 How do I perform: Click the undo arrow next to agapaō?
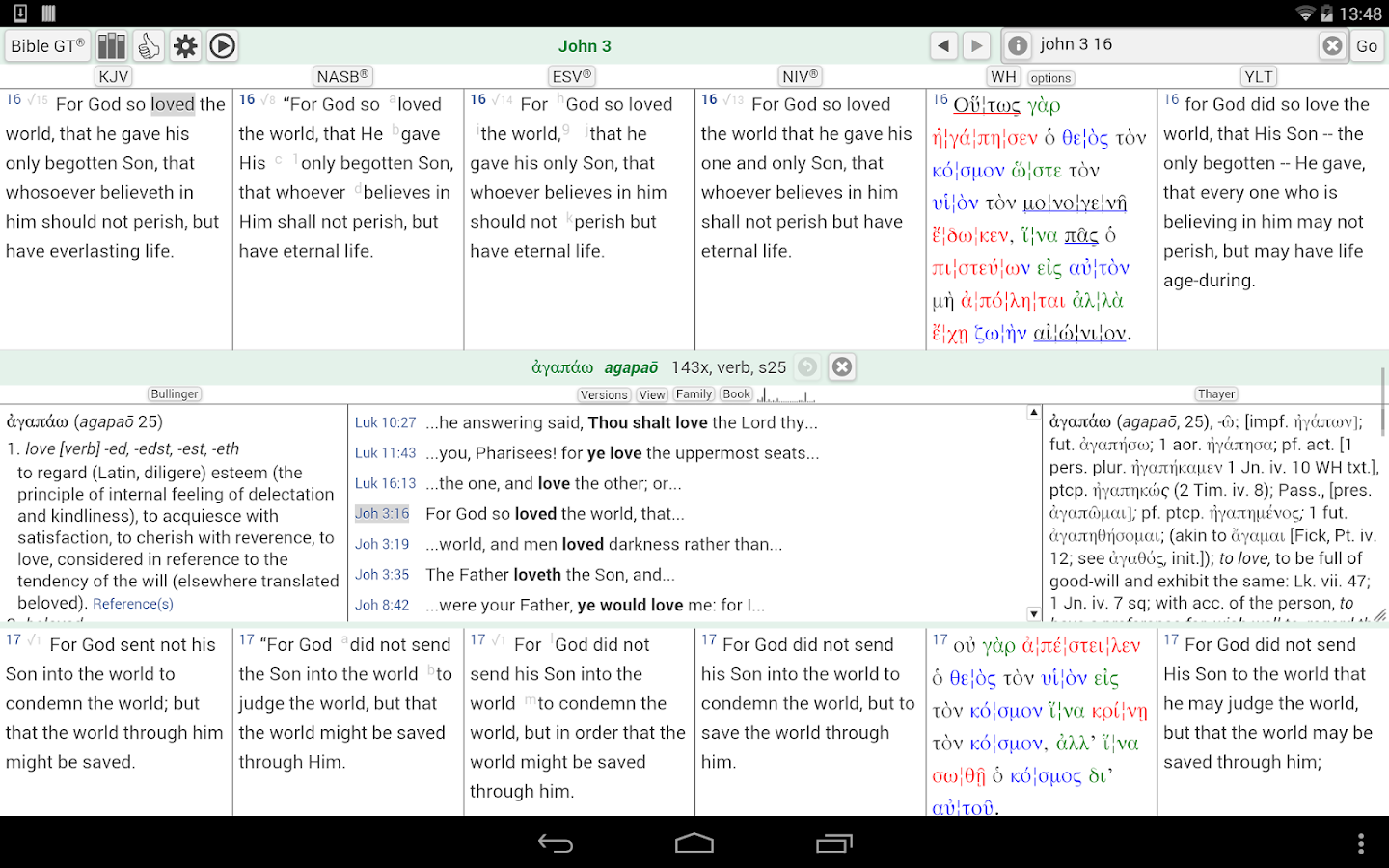pos(807,366)
